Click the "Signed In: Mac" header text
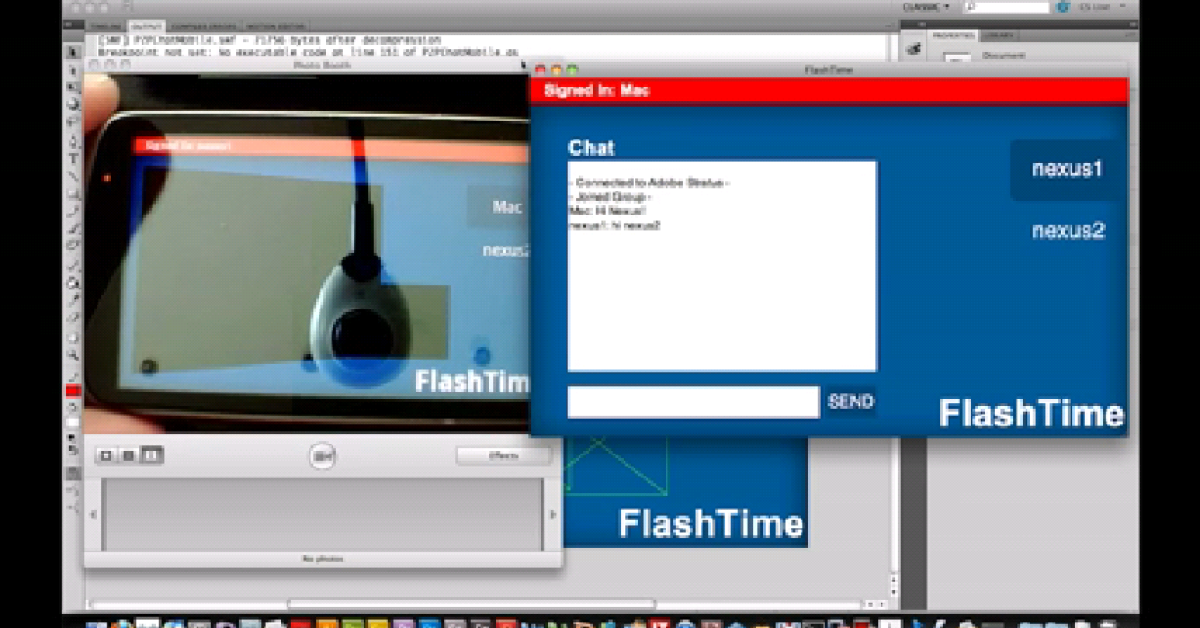 point(597,90)
